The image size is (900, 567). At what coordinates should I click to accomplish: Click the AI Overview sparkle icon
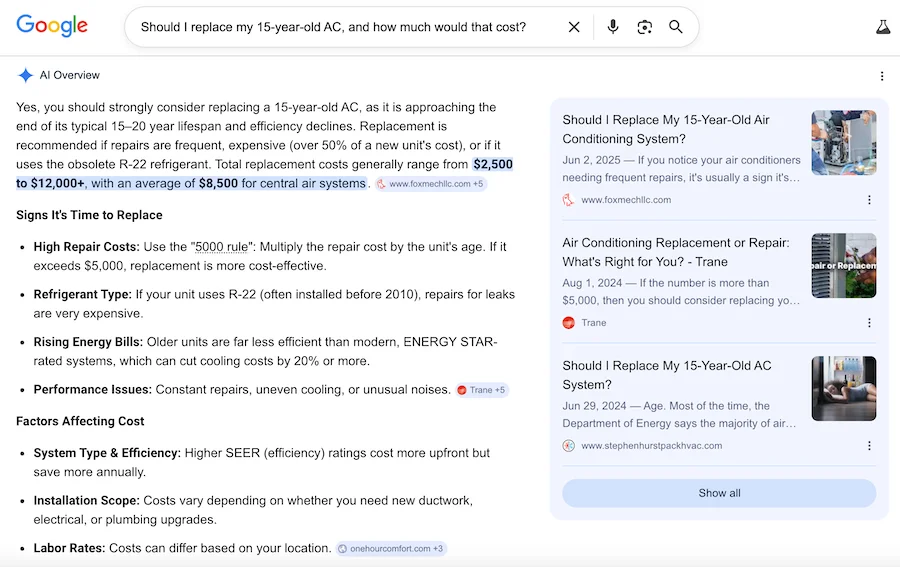tap(25, 75)
